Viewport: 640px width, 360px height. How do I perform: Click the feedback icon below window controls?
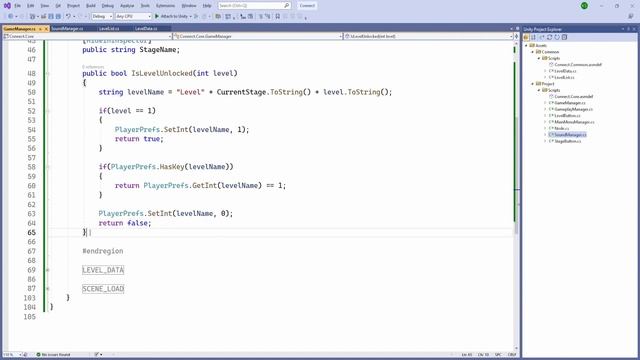coord(631,16)
